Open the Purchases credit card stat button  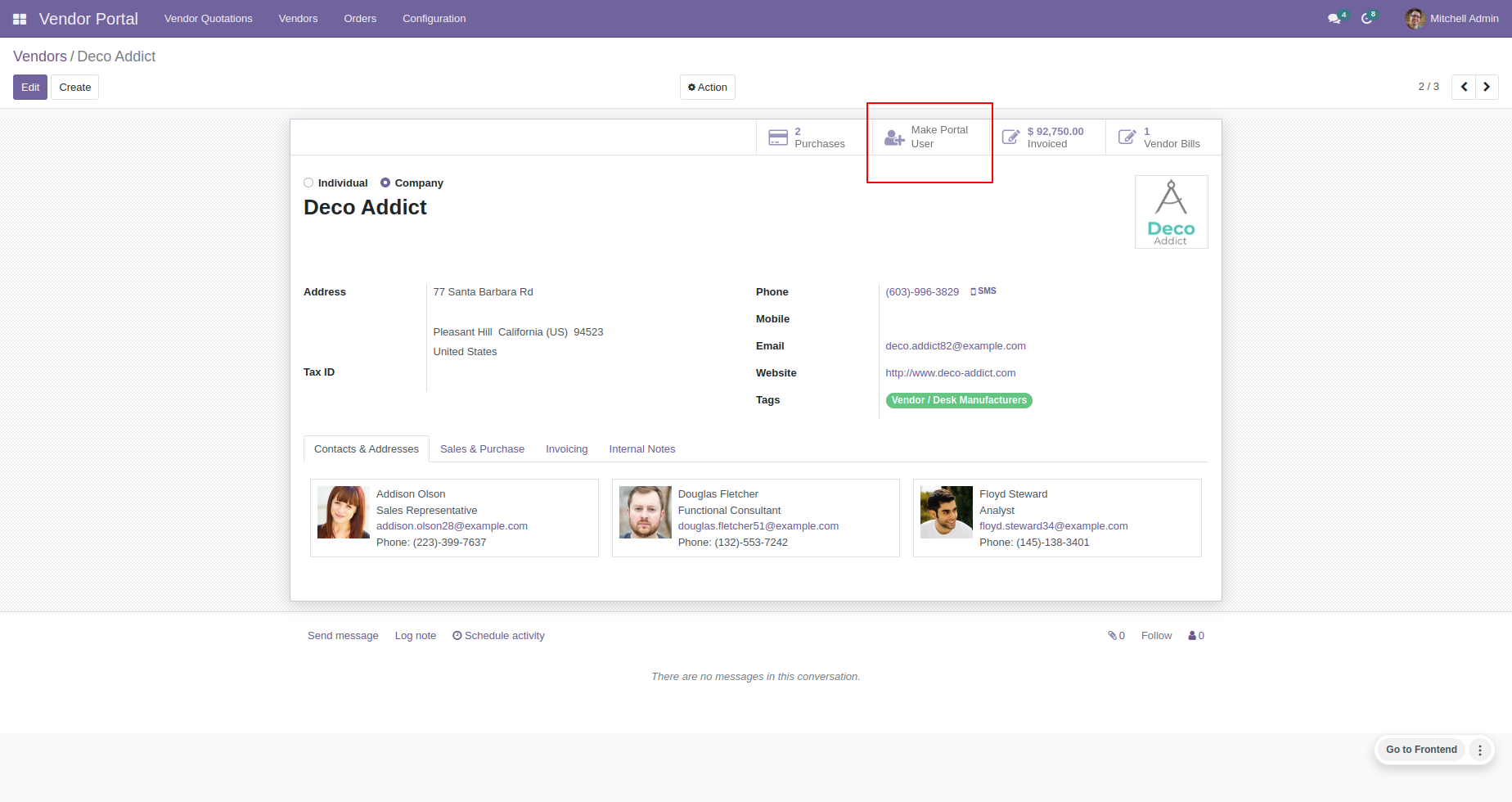[808, 137]
